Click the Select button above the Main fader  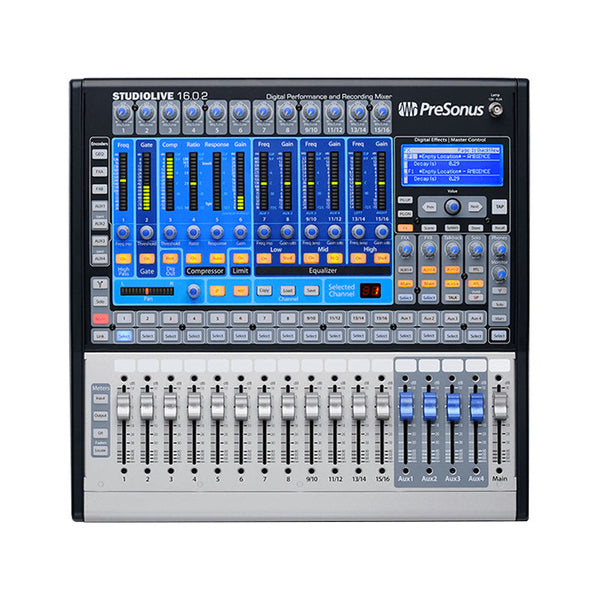point(499,336)
